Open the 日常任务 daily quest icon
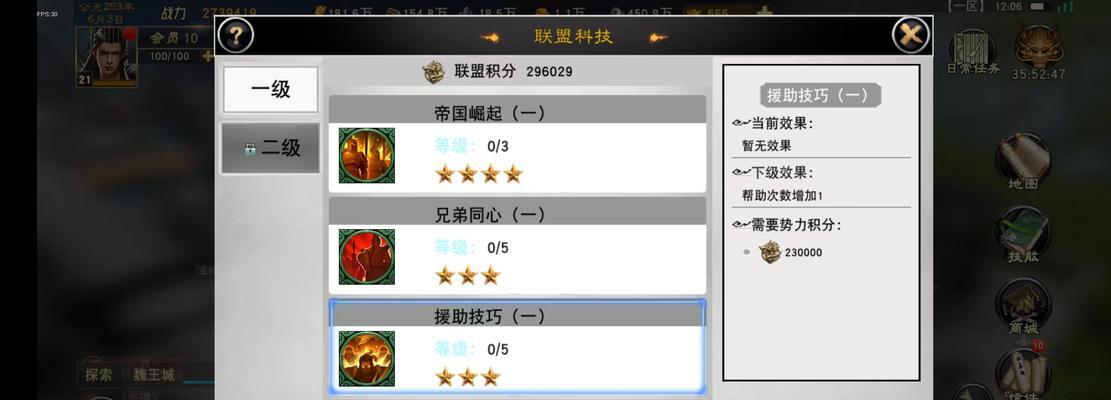 (973, 52)
